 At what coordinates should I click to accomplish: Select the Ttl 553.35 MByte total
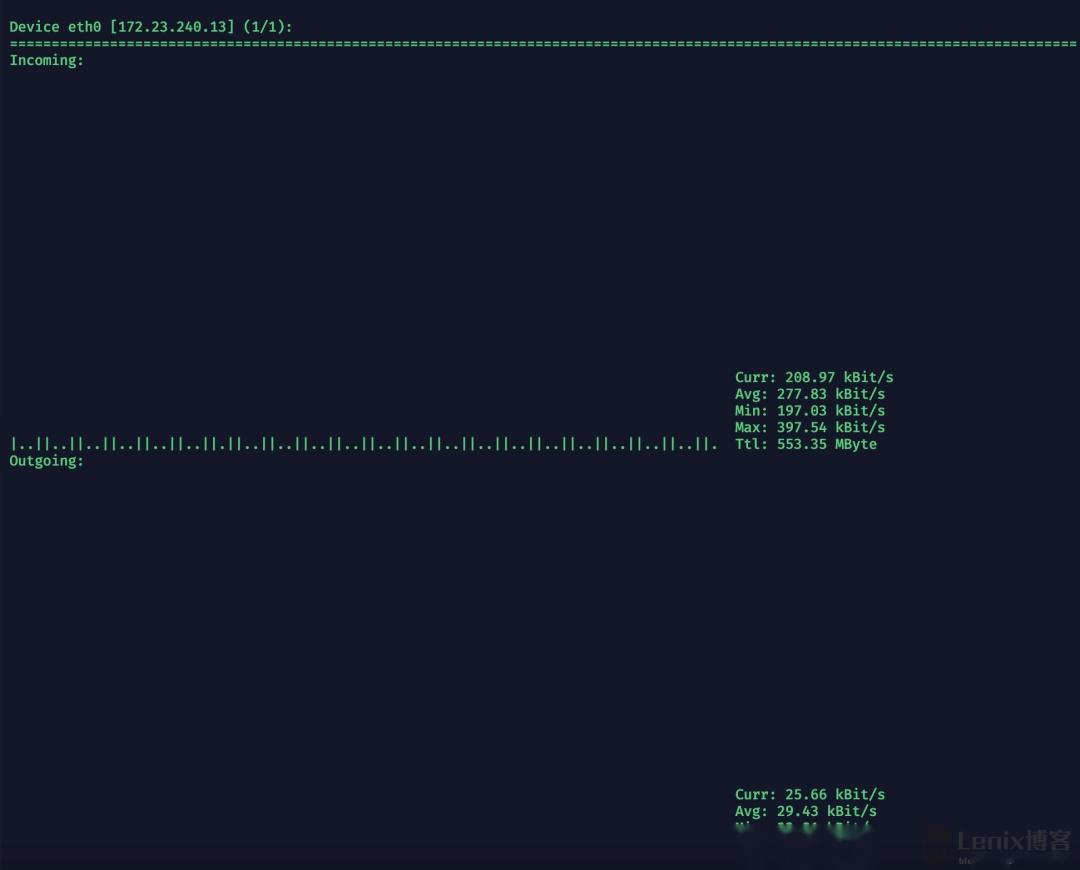click(806, 444)
